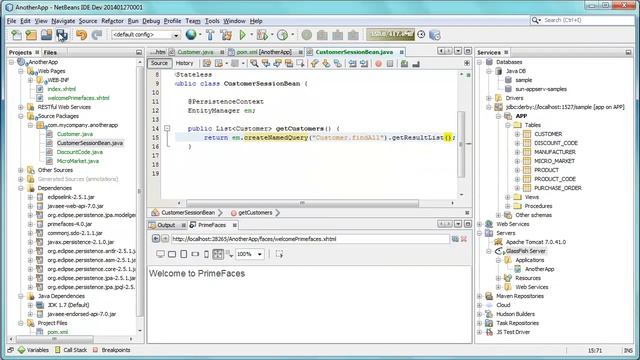The height and width of the screenshot is (360, 640).
Task: Click the getCustomers breadcrumb
Action: pos(255,213)
